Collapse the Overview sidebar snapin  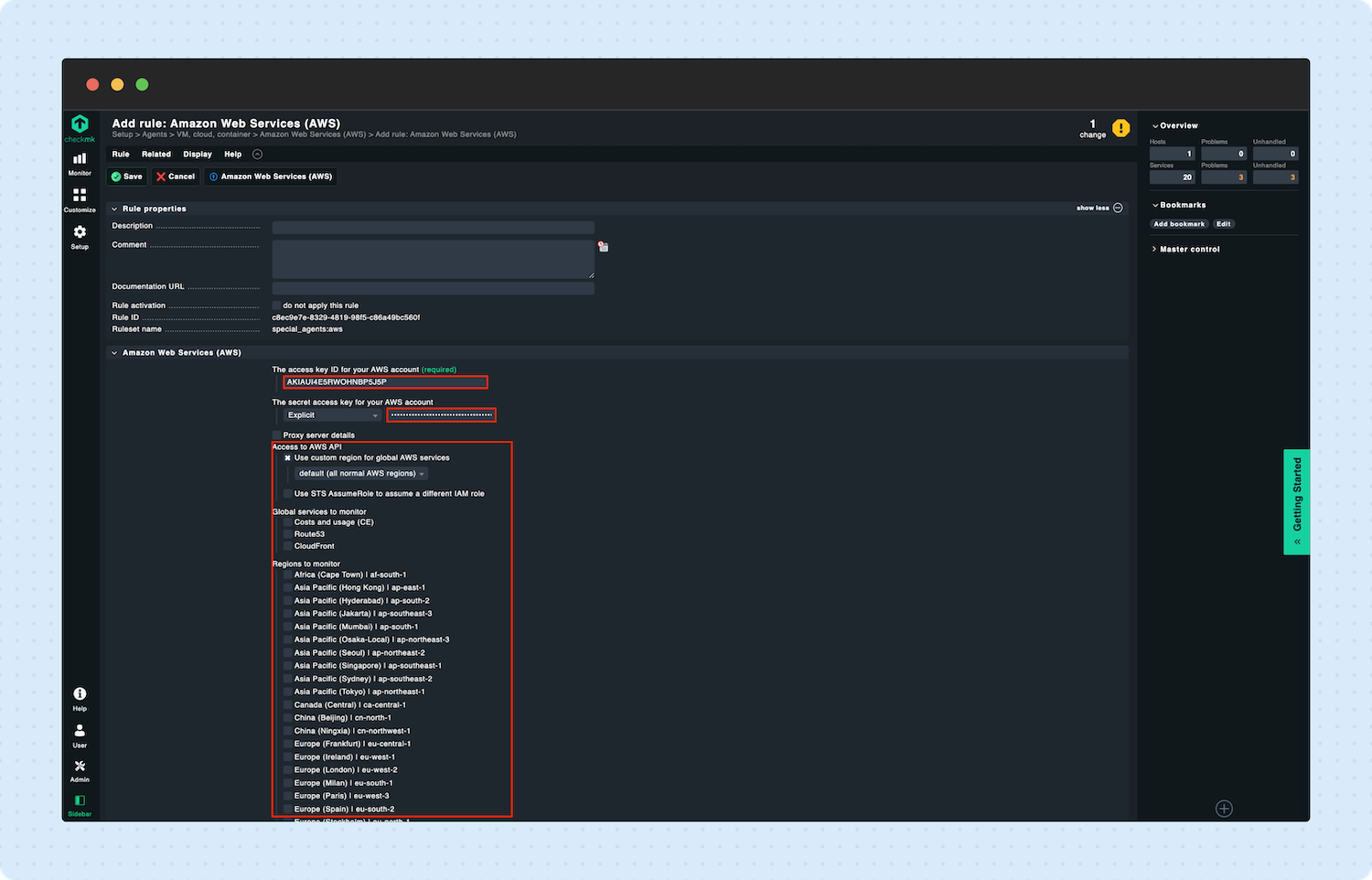[x=1155, y=126]
